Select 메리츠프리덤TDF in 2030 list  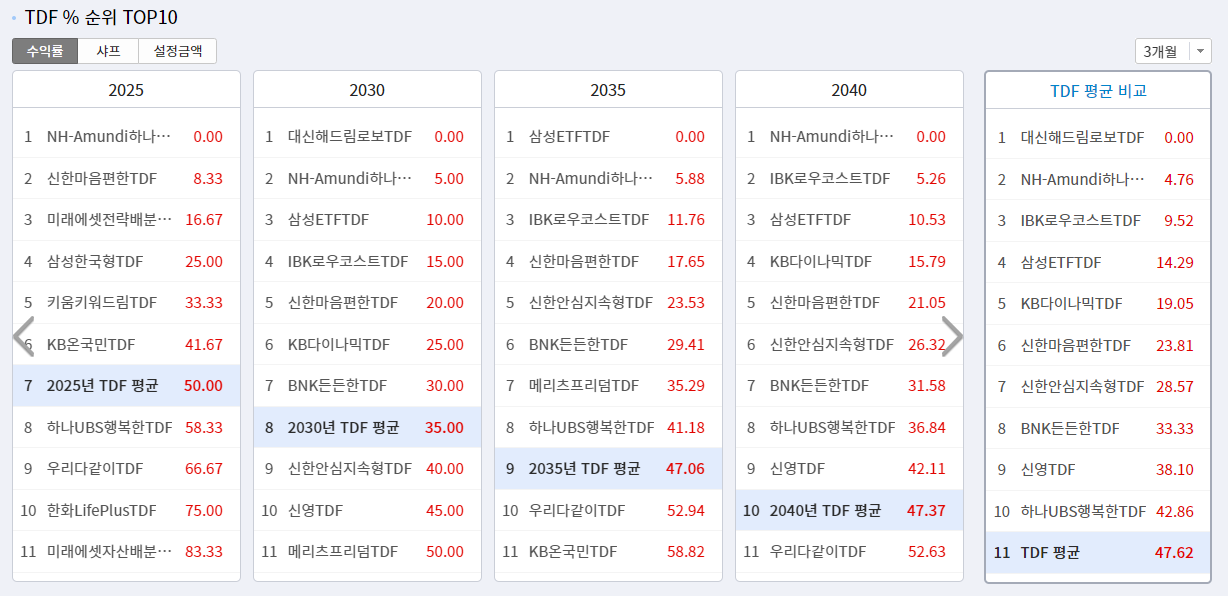click(x=367, y=551)
